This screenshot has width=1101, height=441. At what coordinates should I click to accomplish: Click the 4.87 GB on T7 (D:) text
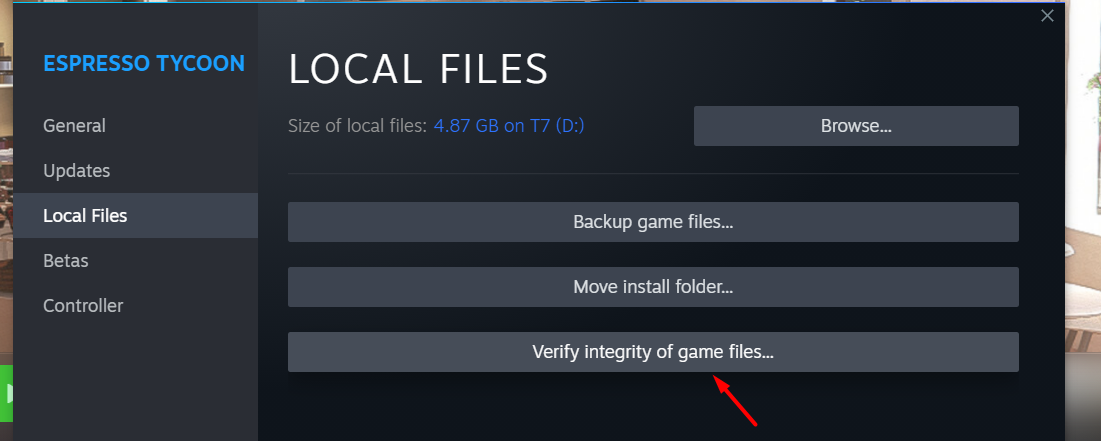509,126
